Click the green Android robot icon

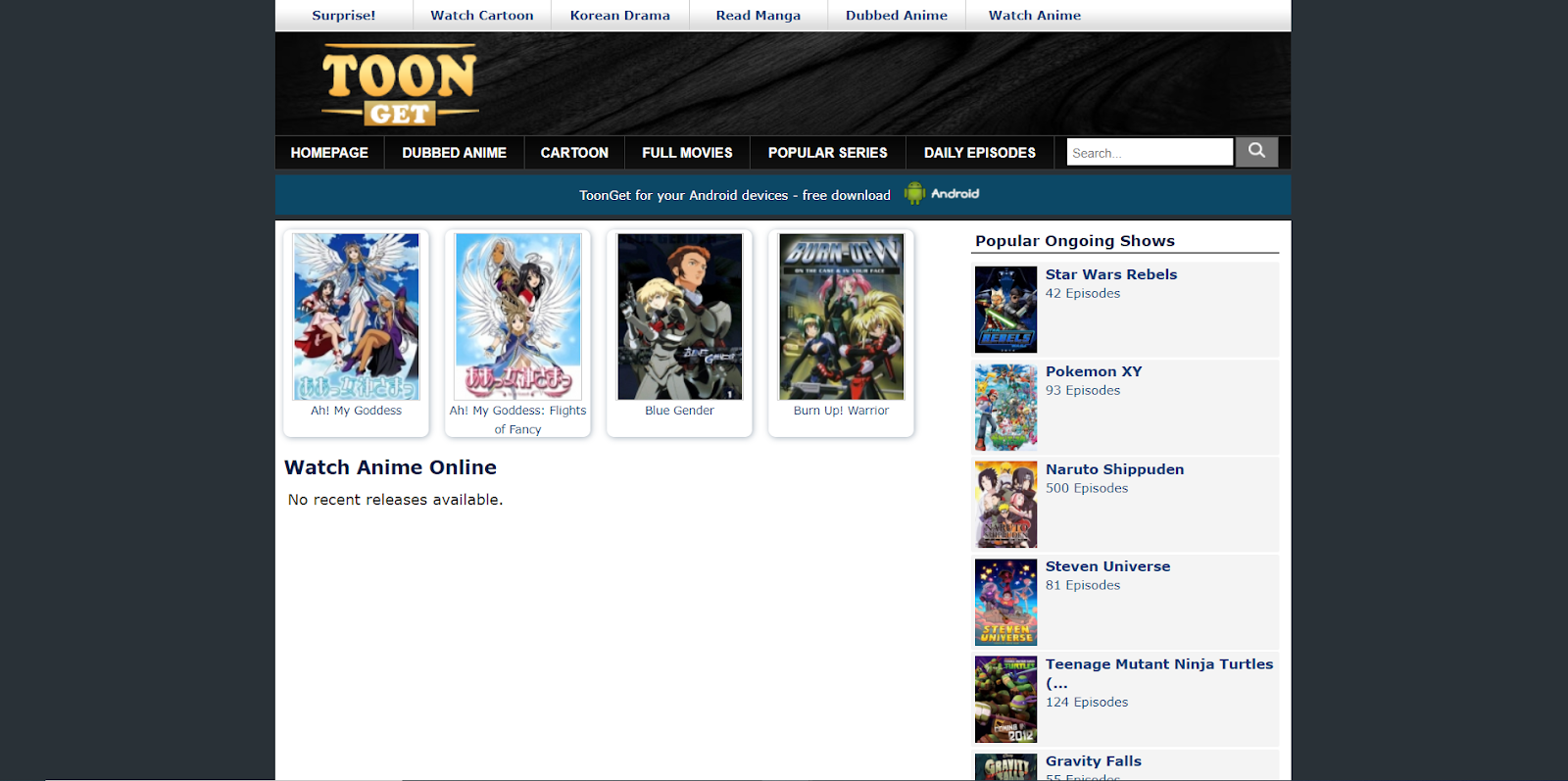pyautogui.click(x=914, y=193)
